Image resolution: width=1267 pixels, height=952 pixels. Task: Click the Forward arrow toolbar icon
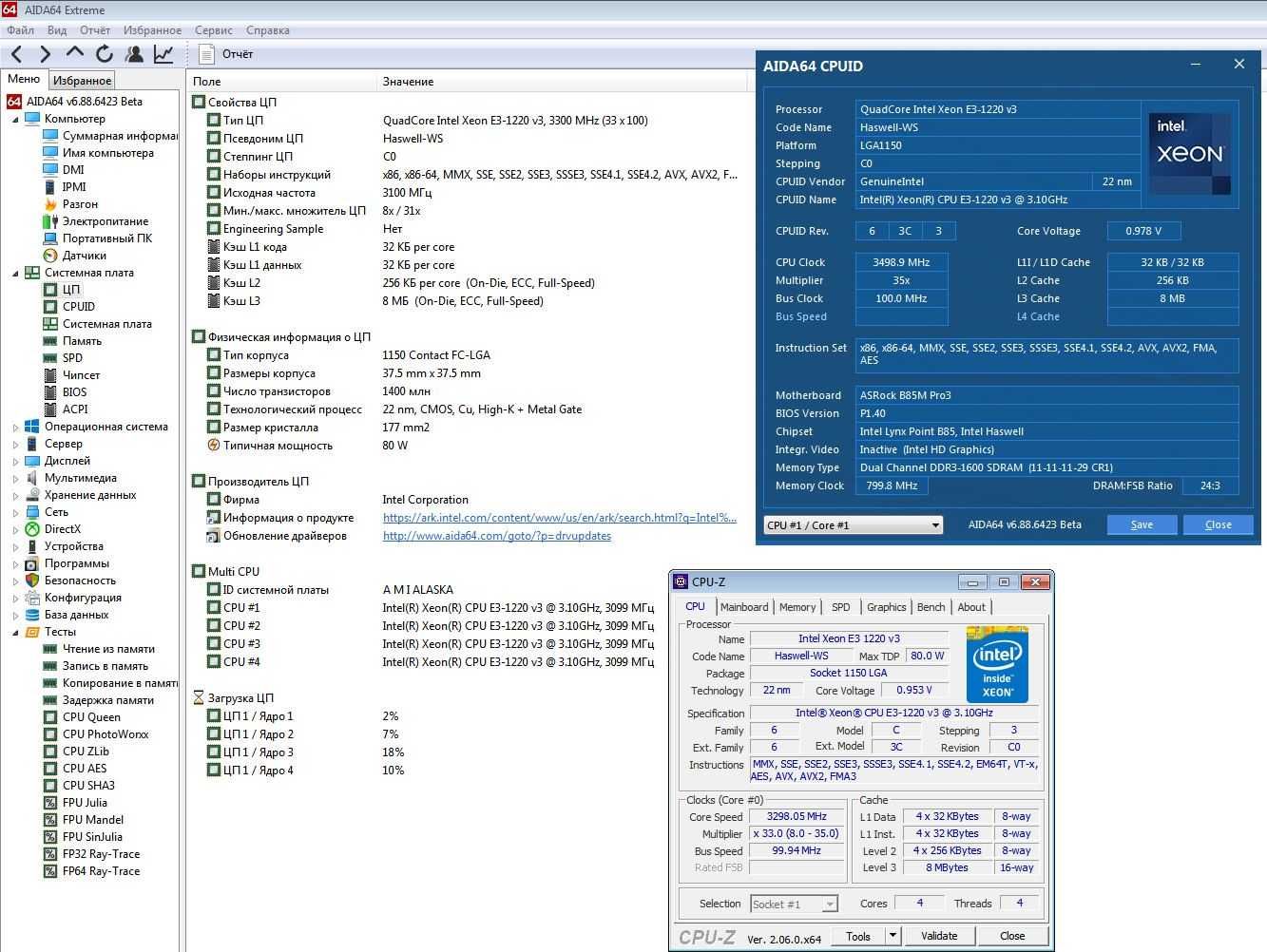[45, 55]
